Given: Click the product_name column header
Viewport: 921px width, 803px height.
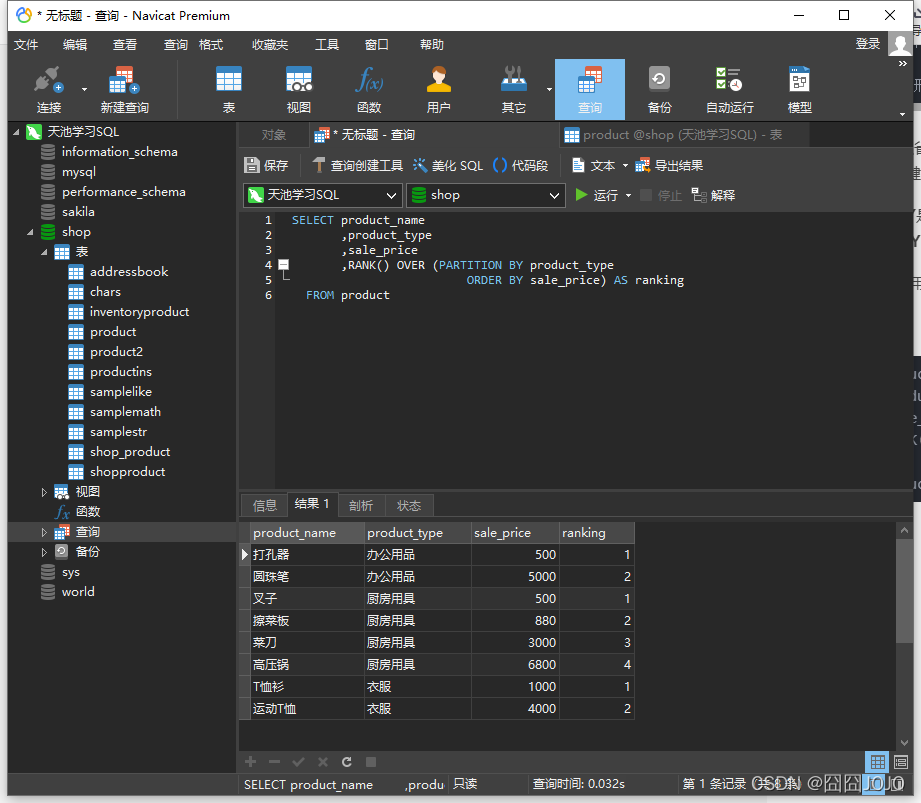Looking at the screenshot, I should coord(307,533).
